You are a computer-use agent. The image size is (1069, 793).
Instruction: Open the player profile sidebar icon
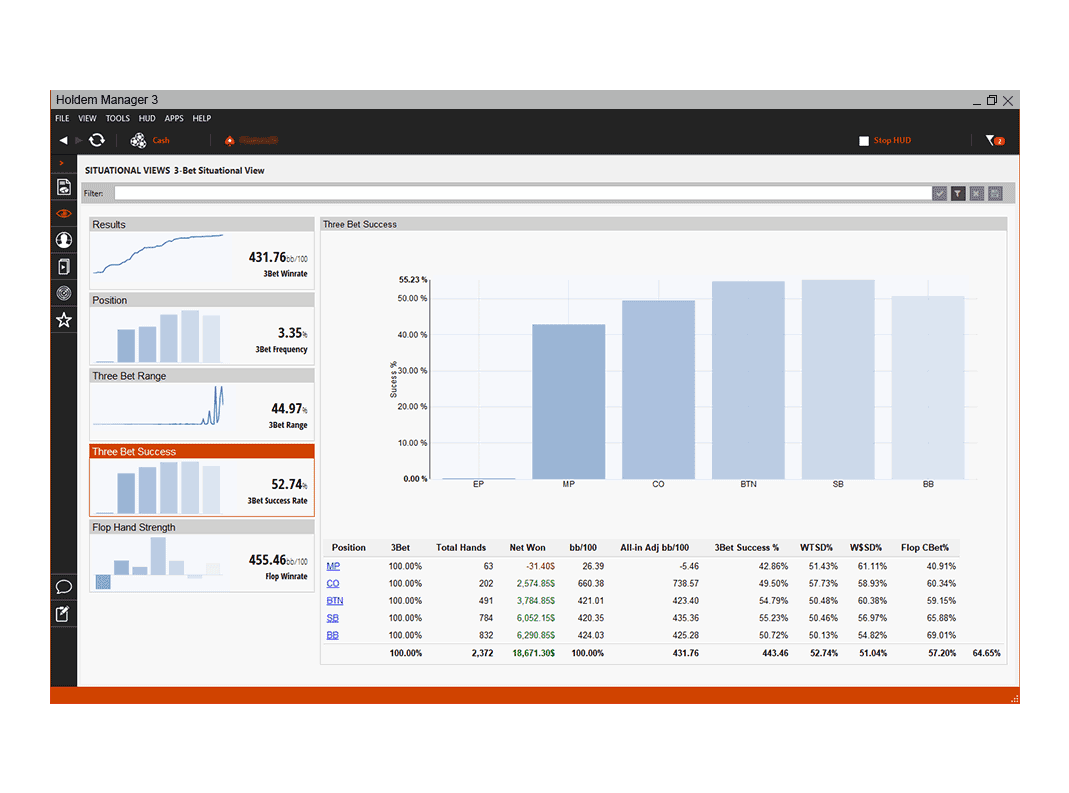point(64,240)
